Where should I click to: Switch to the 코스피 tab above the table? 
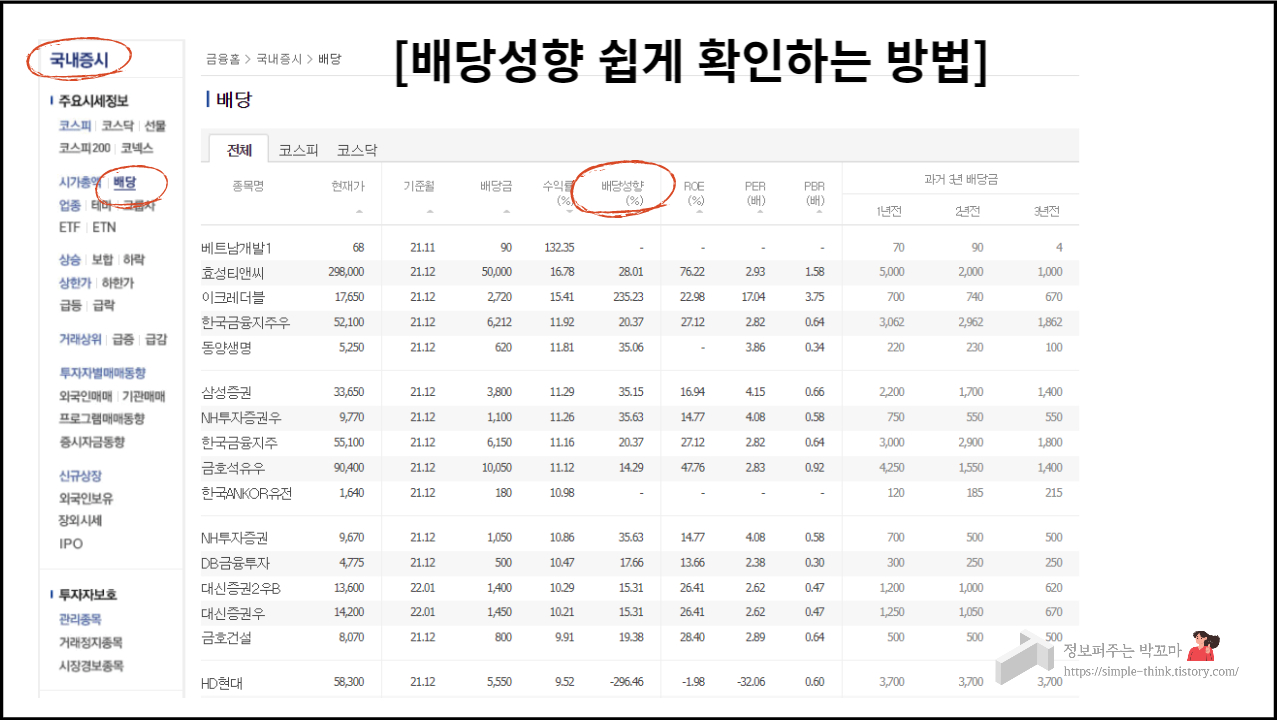(298, 150)
